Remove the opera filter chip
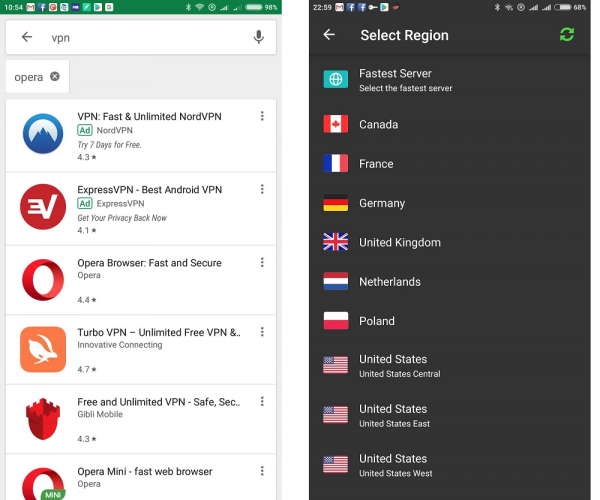The height and width of the screenshot is (500, 600). tap(54, 77)
